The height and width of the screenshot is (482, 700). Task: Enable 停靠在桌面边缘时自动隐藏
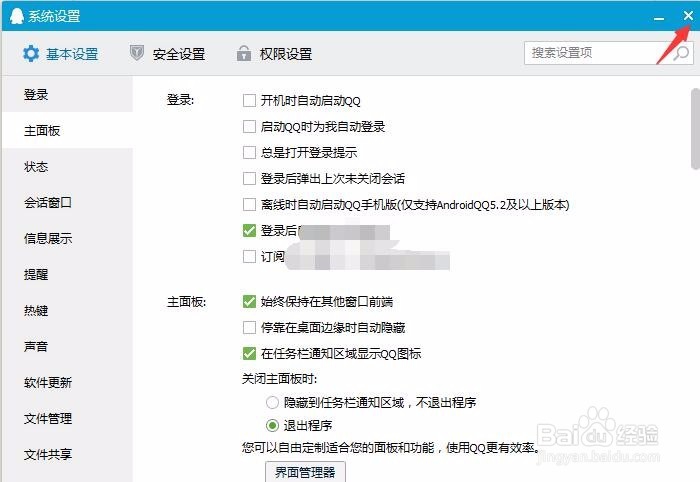(249, 328)
